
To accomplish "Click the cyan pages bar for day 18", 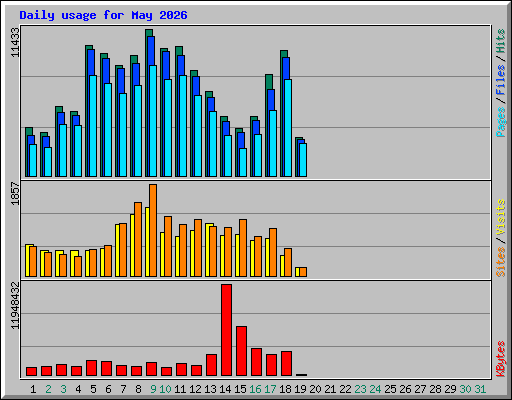I will click(288, 128).
